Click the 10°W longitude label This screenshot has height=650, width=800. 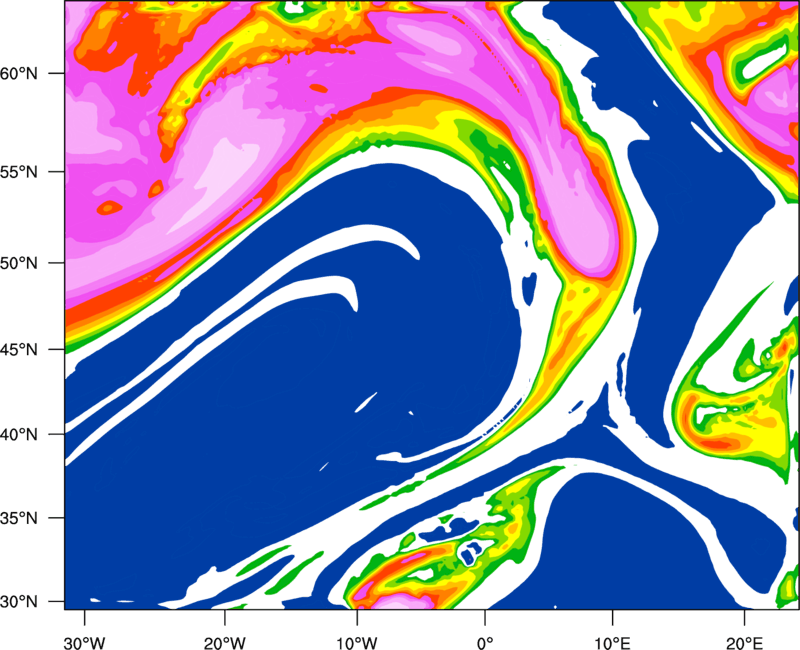(356, 643)
